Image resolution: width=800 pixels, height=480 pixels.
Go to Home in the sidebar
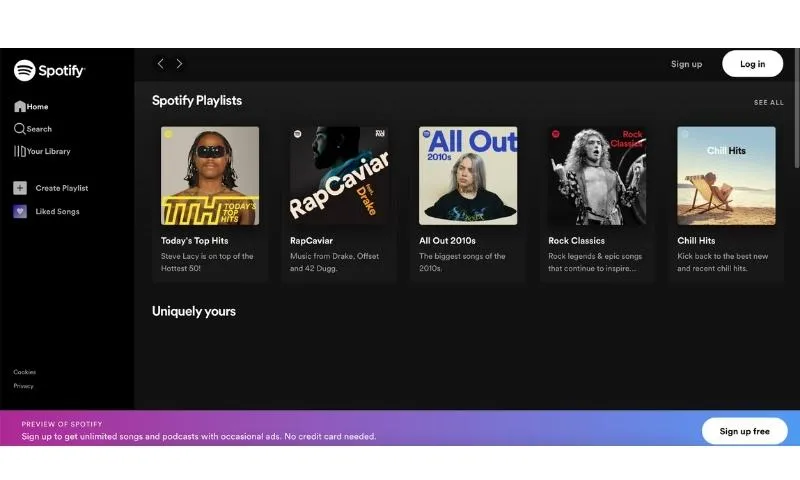(31, 107)
